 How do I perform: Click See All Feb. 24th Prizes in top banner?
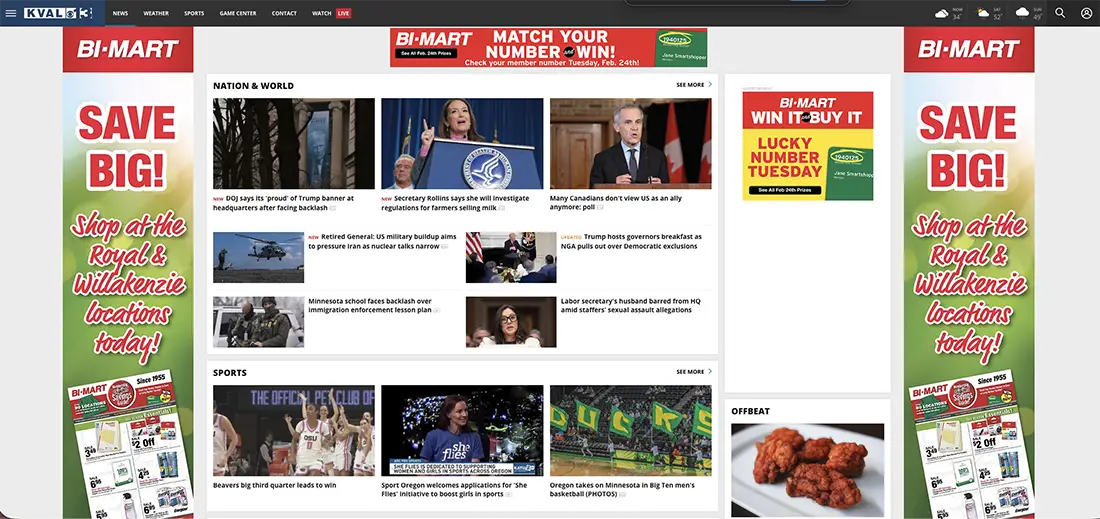pyautogui.click(x=426, y=53)
